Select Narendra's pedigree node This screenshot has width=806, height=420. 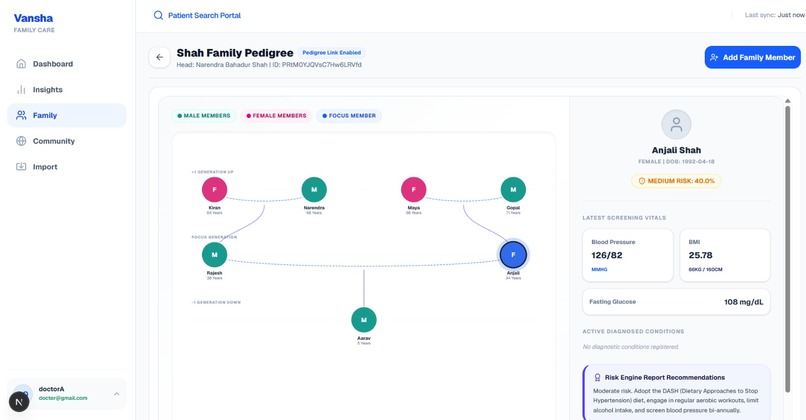click(314, 190)
